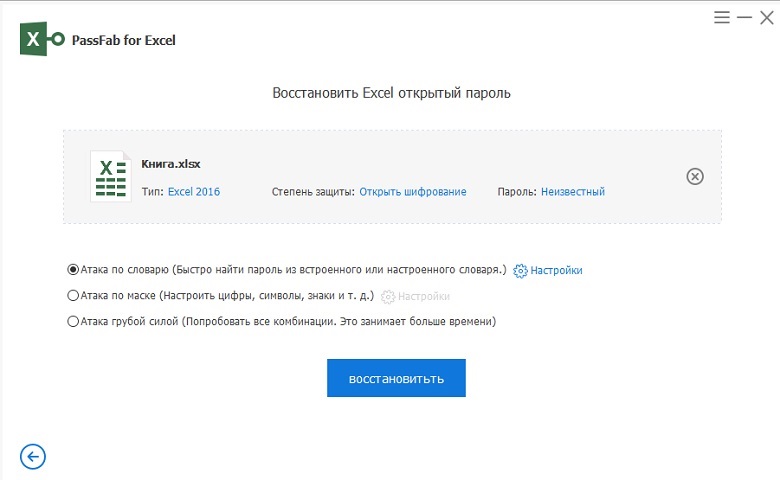Minimize the PassFab window
The width and height of the screenshot is (780, 480).
coord(744,17)
